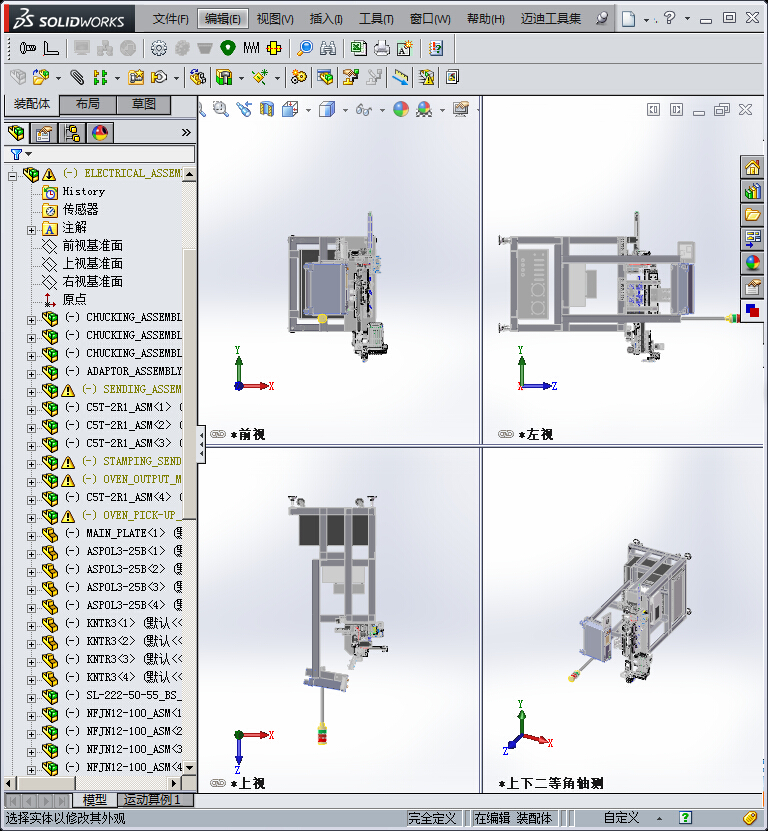Image resolution: width=768 pixels, height=831 pixels.
Task: Click Previous View icon
Action: click(x=244, y=110)
